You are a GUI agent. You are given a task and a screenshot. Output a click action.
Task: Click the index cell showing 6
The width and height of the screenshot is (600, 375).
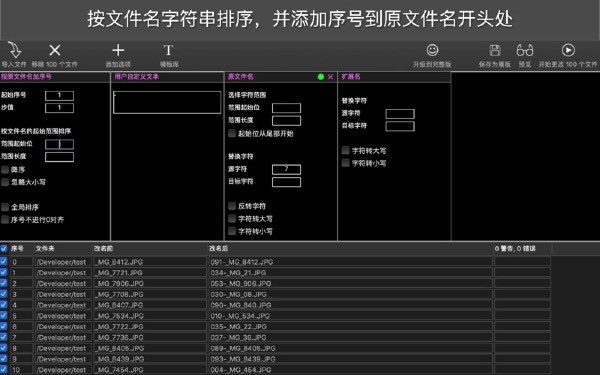click(x=21, y=326)
